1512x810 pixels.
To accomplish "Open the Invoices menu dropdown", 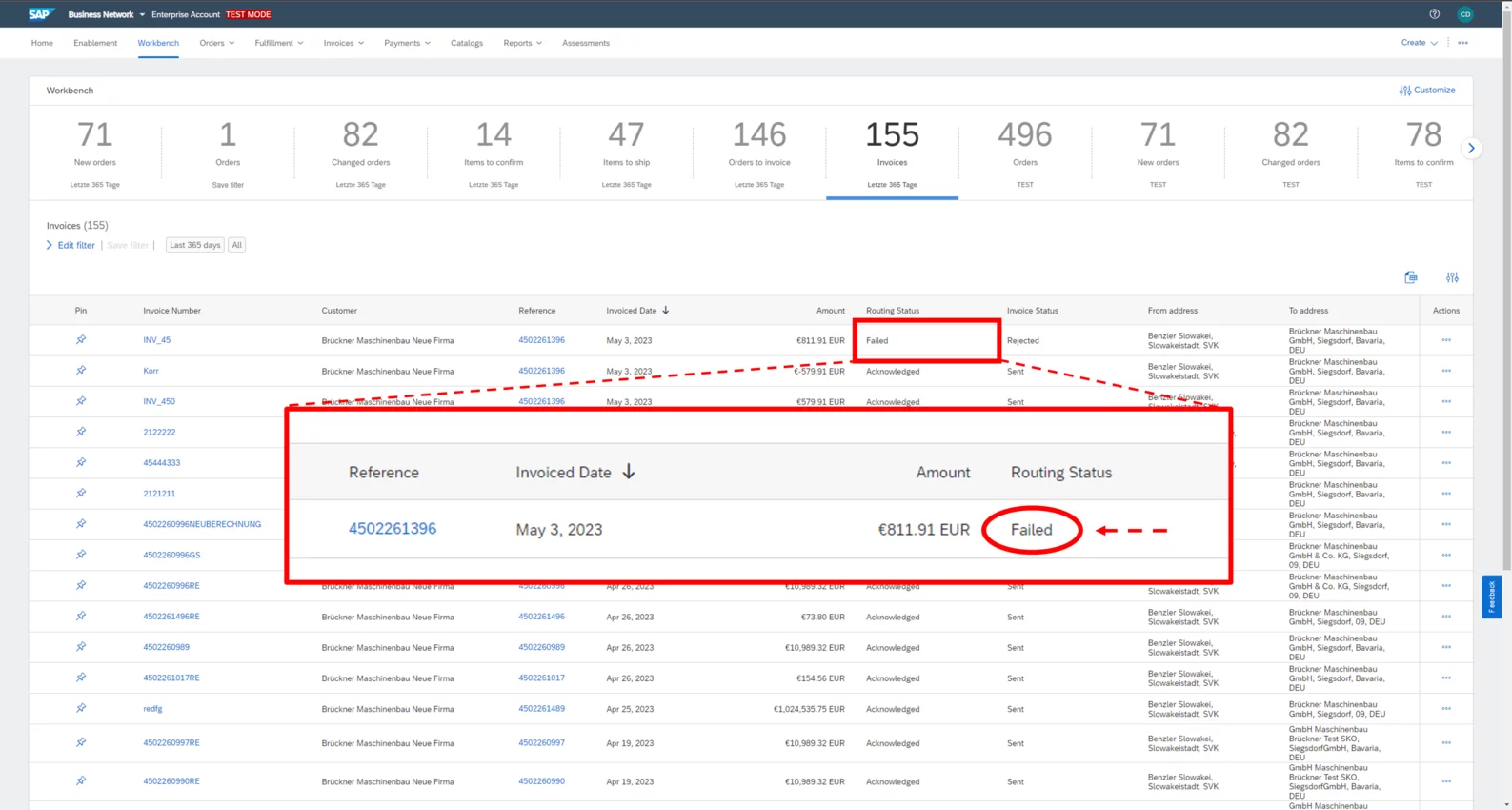I will [343, 43].
